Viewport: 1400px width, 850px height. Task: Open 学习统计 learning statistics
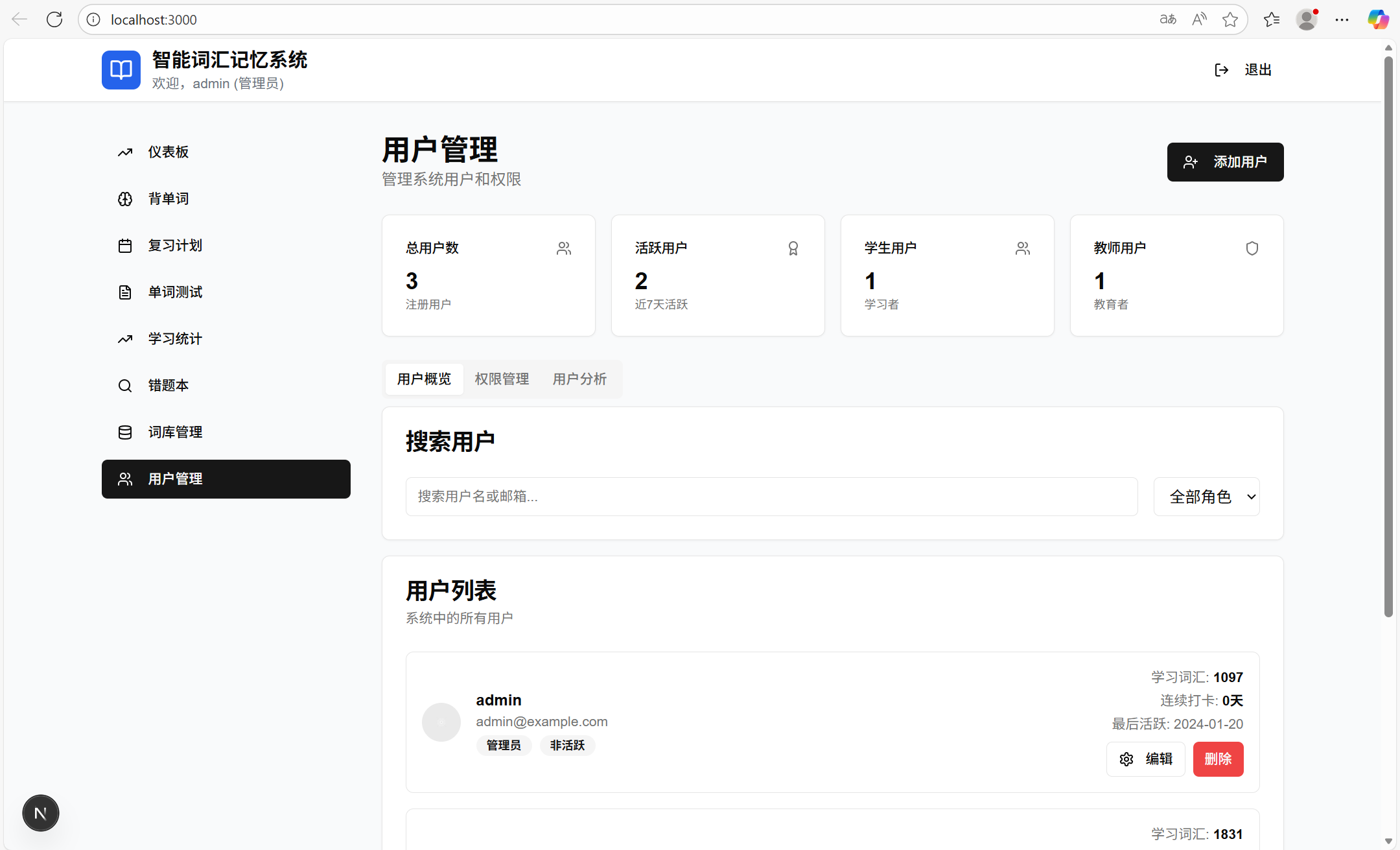tap(175, 338)
